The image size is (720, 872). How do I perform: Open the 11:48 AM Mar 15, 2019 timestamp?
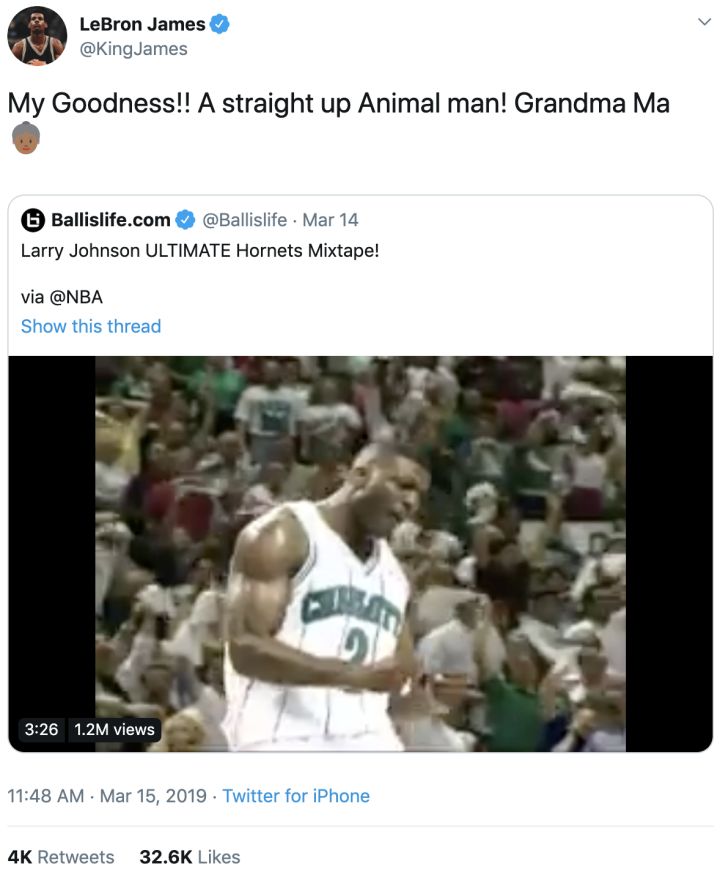click(x=107, y=796)
